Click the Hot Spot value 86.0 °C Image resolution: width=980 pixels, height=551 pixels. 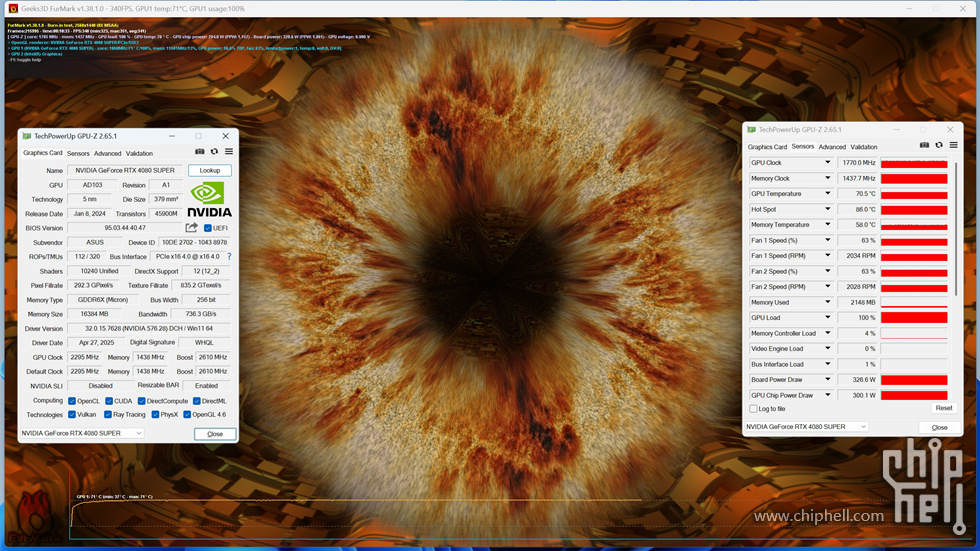coord(857,209)
